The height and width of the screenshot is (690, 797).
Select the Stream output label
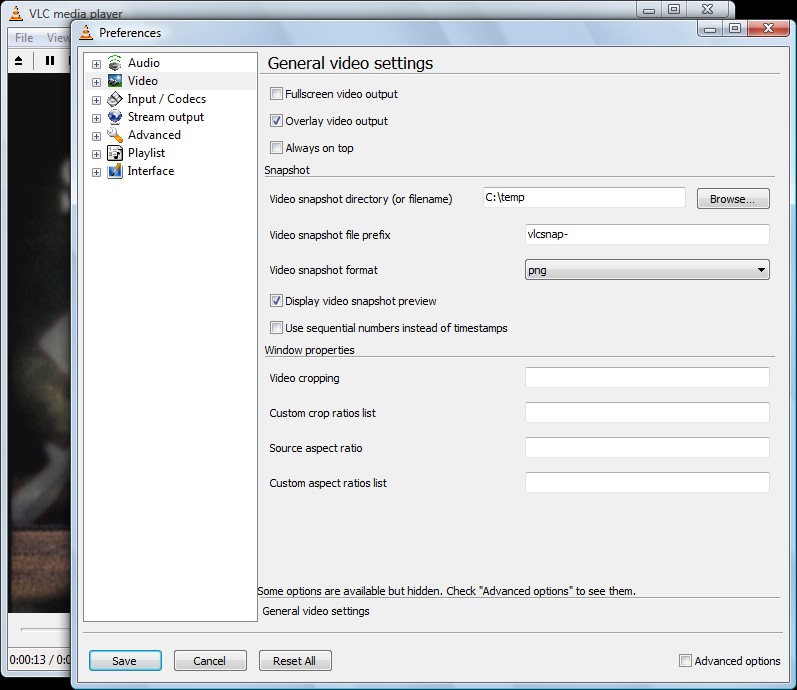pos(166,117)
